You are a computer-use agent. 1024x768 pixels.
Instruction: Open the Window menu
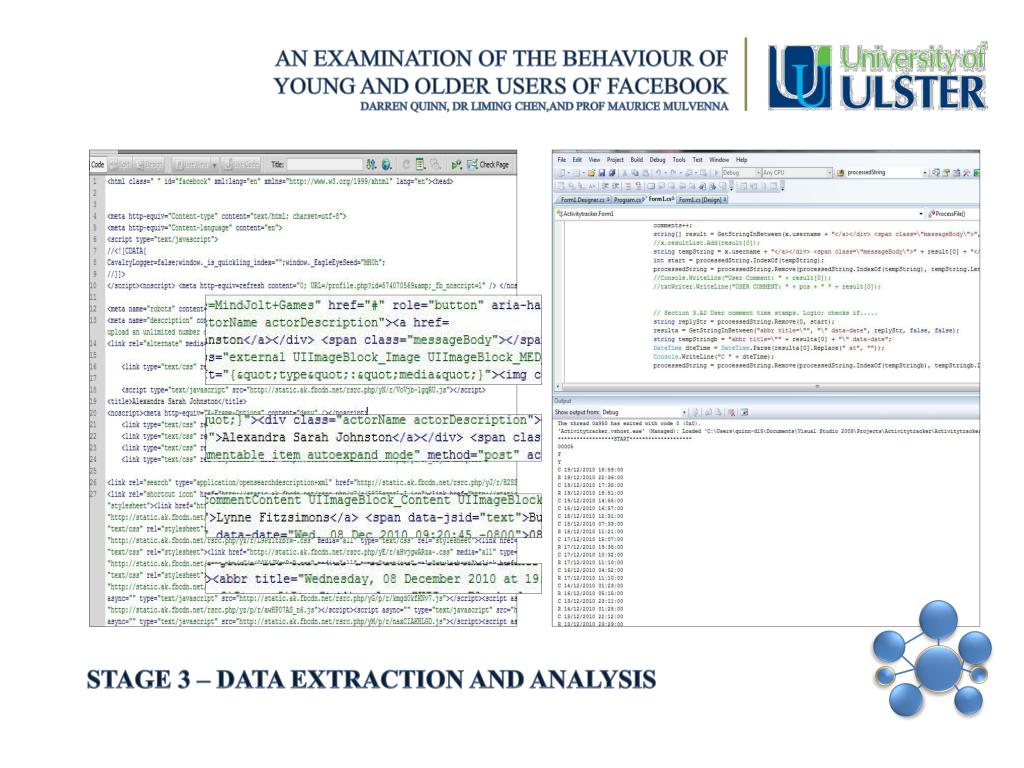click(x=719, y=159)
